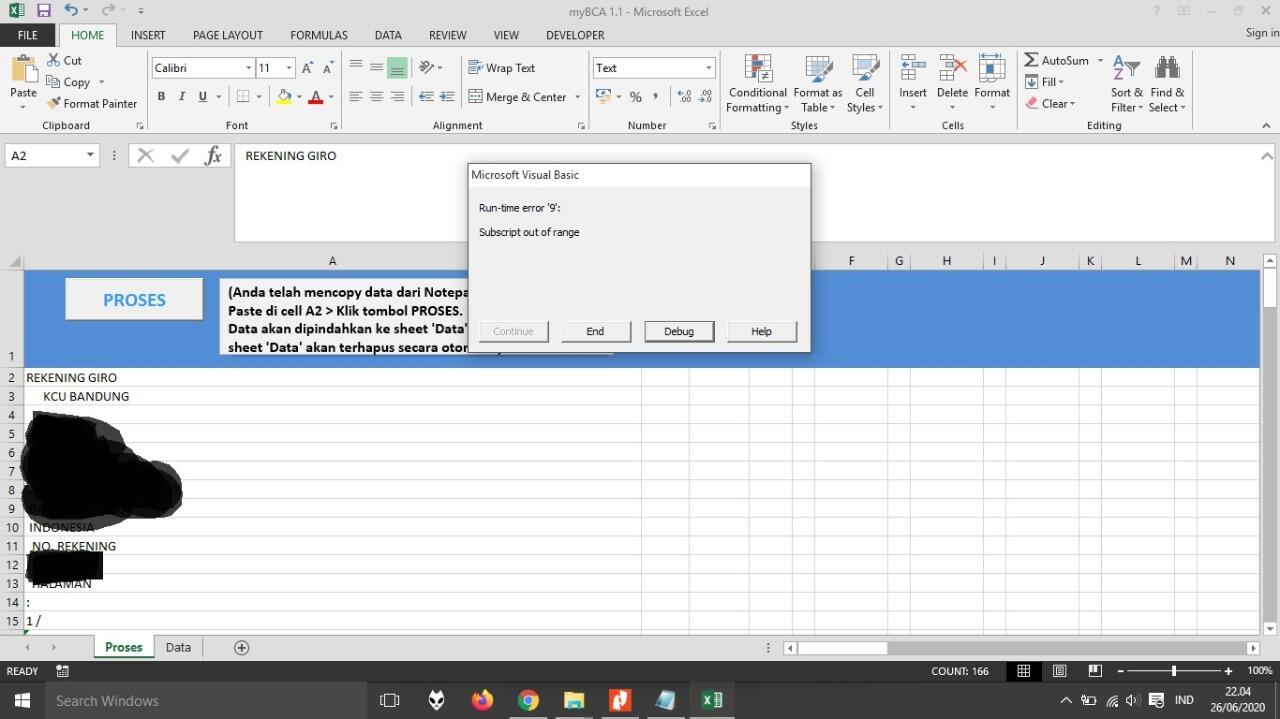Expand the formula bar
This screenshot has width=1280, height=719.
coord(1267,155)
